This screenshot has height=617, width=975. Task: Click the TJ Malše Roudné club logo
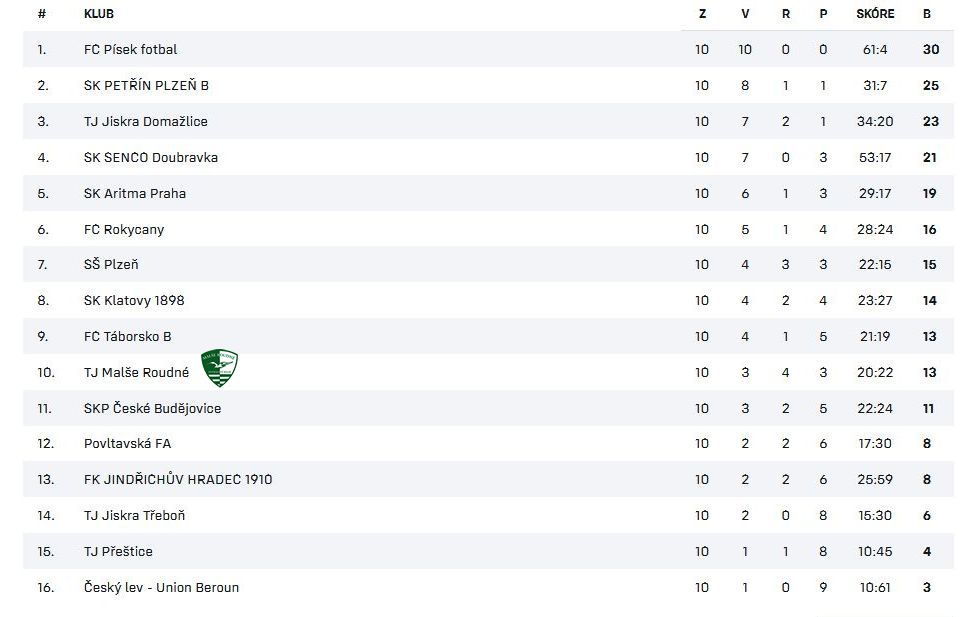pos(220,368)
